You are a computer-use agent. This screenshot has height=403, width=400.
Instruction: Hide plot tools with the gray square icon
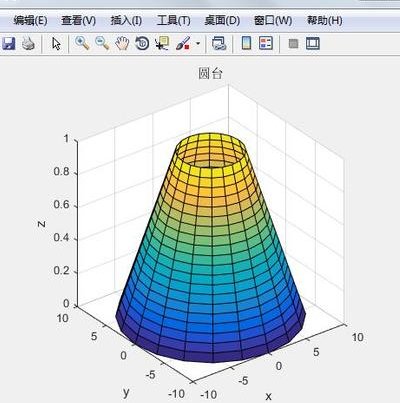(x=293, y=43)
